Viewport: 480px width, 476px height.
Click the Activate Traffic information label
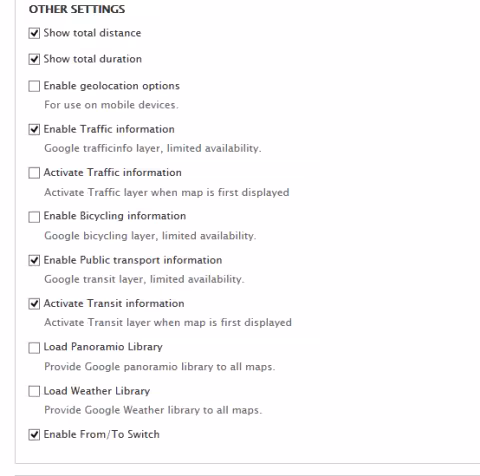point(113,173)
